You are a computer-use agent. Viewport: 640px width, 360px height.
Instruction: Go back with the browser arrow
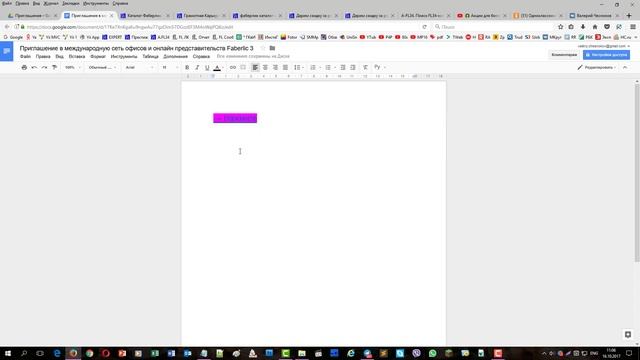(7, 27)
